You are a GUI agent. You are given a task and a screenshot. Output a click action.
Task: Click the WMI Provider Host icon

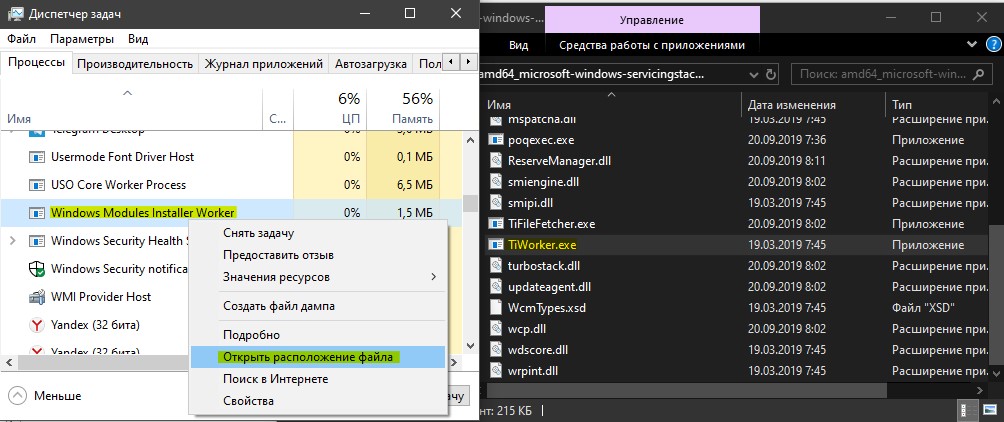37,297
